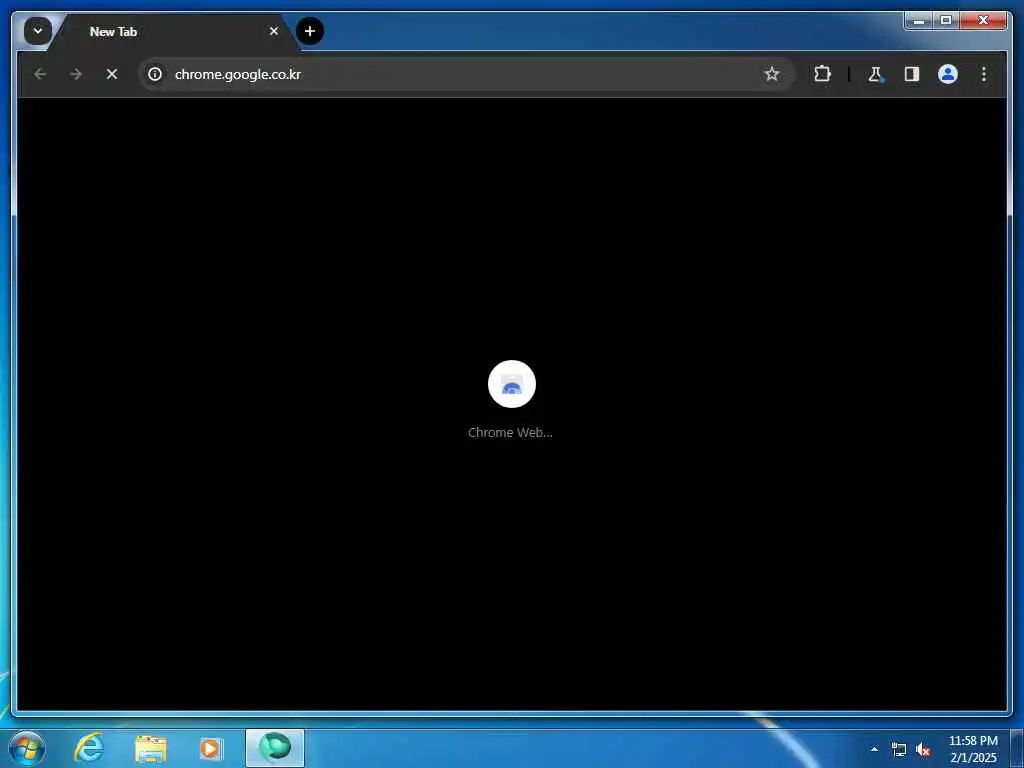The image size is (1024, 768).
Task: Select the New Tab tab
Action: coord(175,31)
